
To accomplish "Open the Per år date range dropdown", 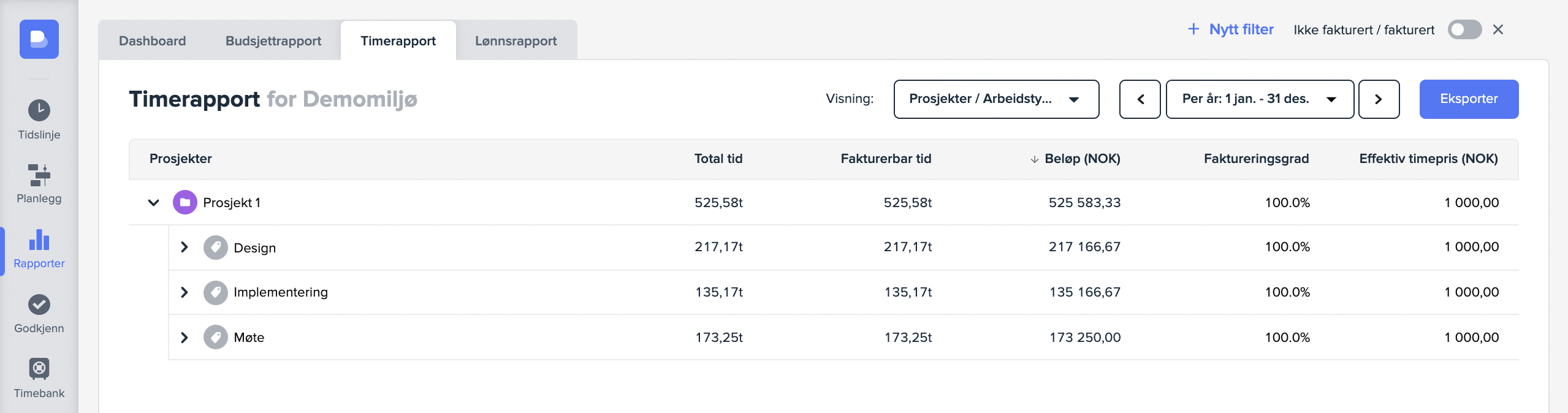I will [1259, 99].
